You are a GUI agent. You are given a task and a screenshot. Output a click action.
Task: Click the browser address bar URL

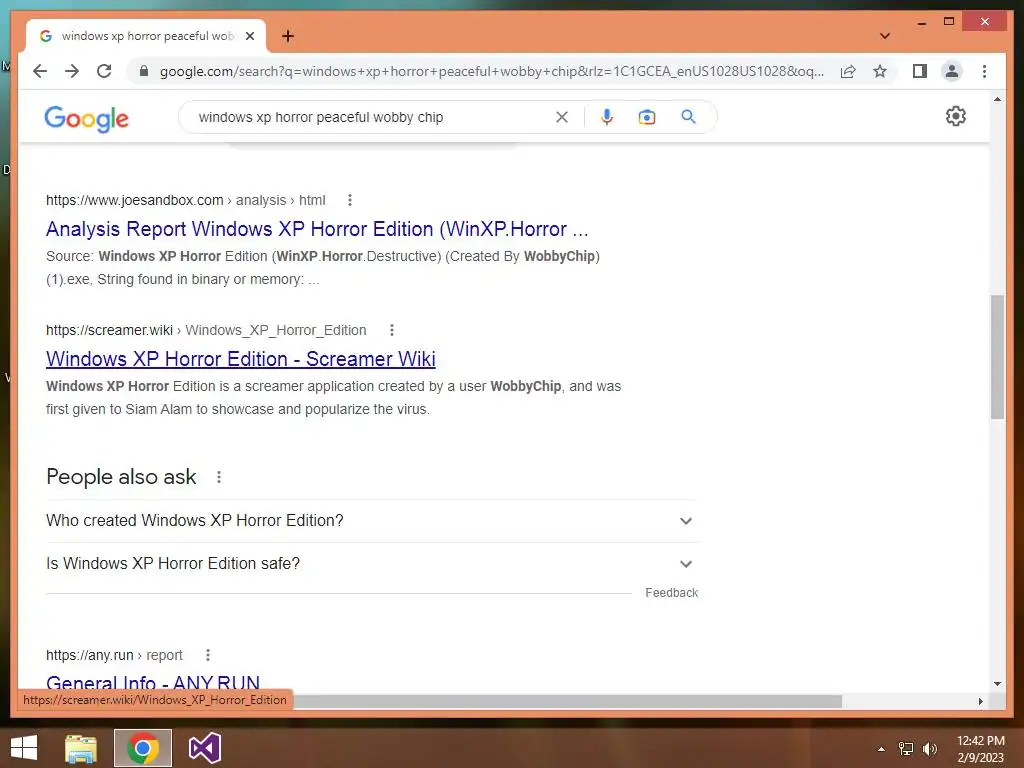click(491, 71)
